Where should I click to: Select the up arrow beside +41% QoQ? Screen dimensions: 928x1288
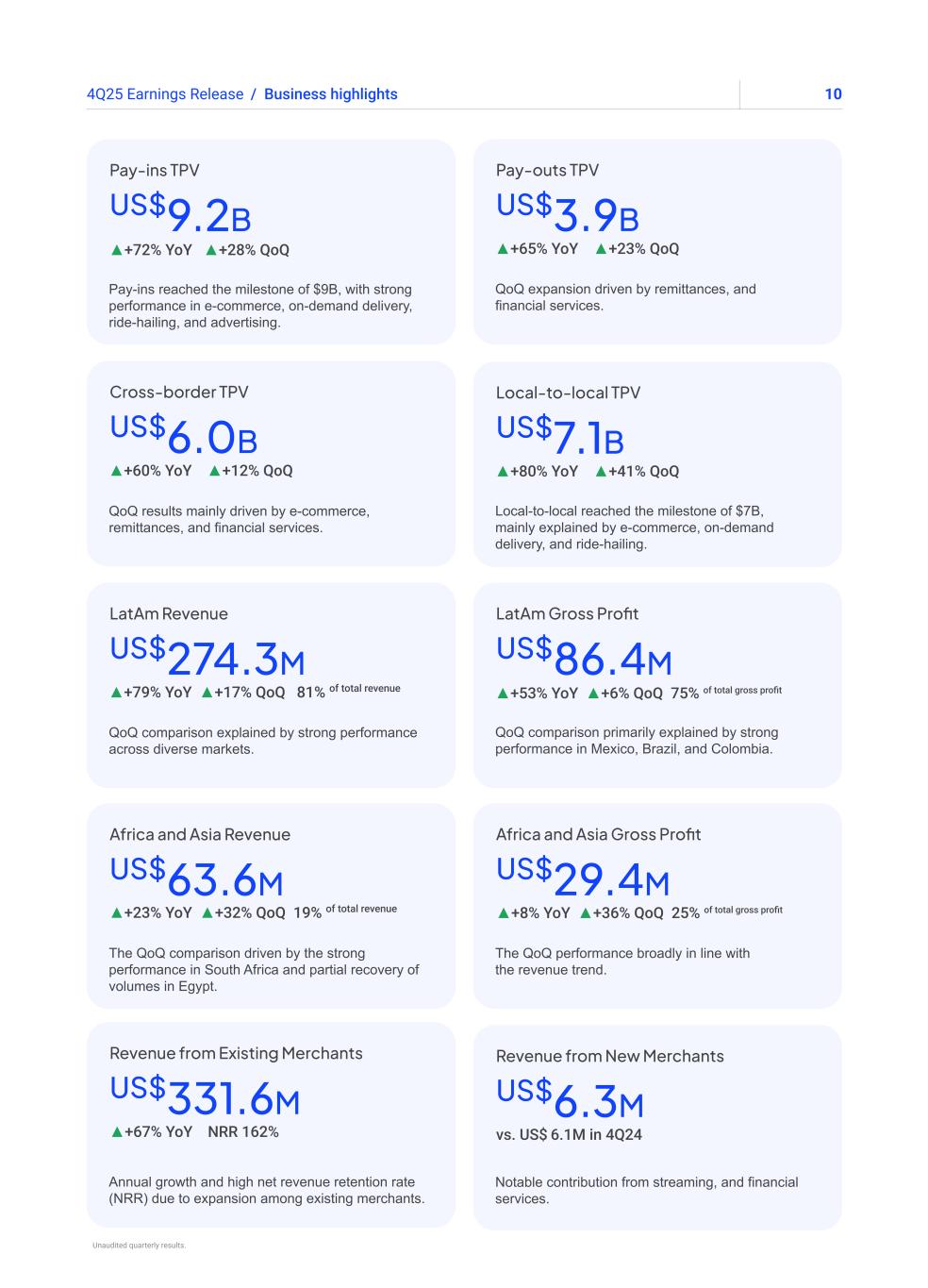click(x=601, y=472)
